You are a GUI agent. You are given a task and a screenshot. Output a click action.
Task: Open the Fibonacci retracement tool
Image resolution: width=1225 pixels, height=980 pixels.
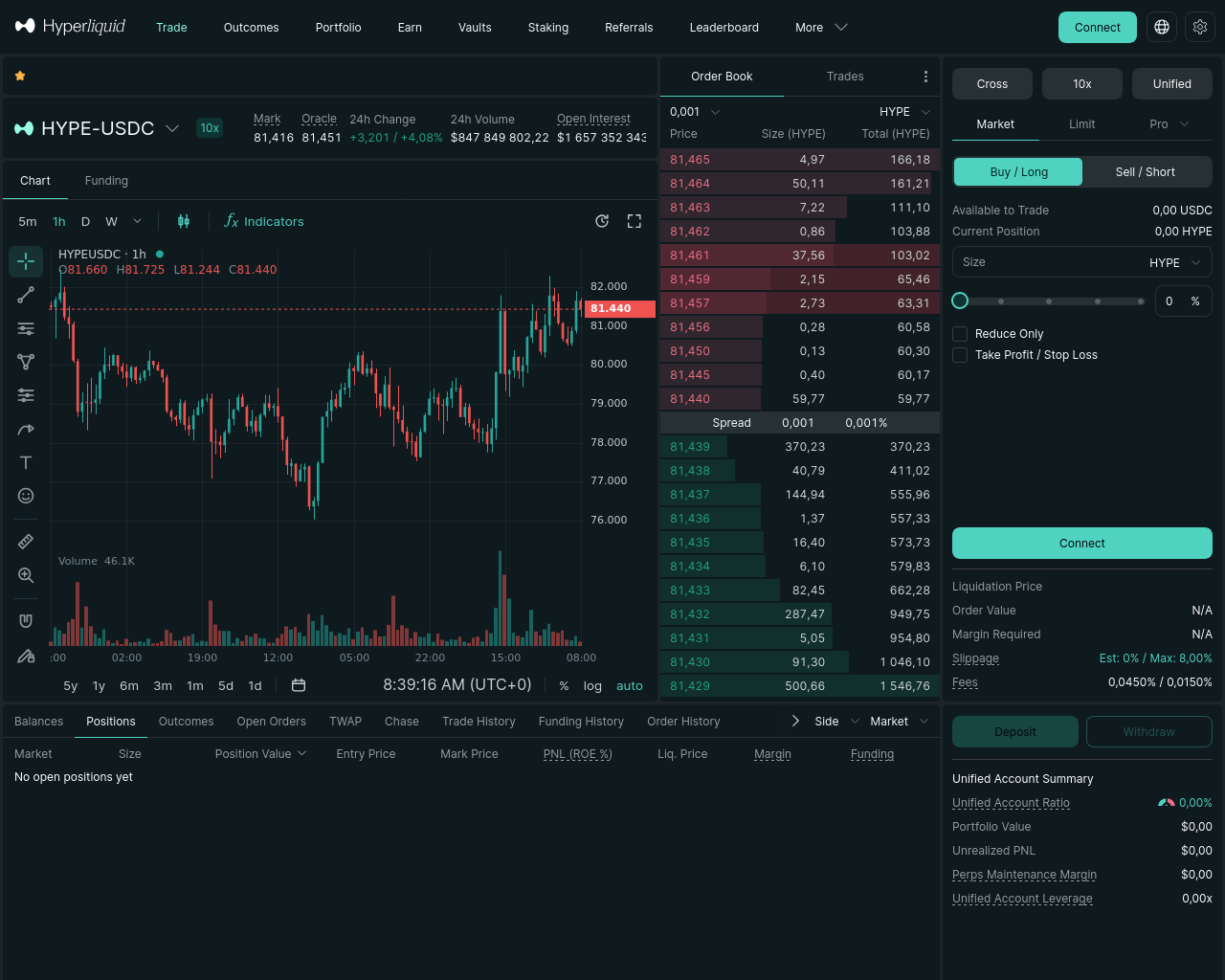pyautogui.click(x=26, y=328)
